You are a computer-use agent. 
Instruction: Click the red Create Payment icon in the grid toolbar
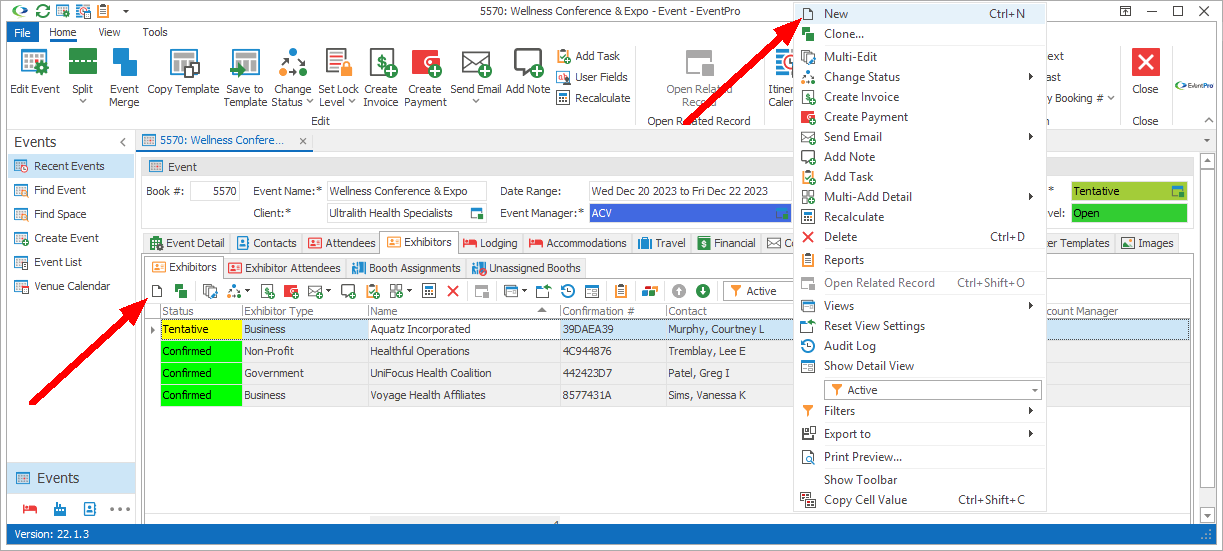[x=291, y=291]
